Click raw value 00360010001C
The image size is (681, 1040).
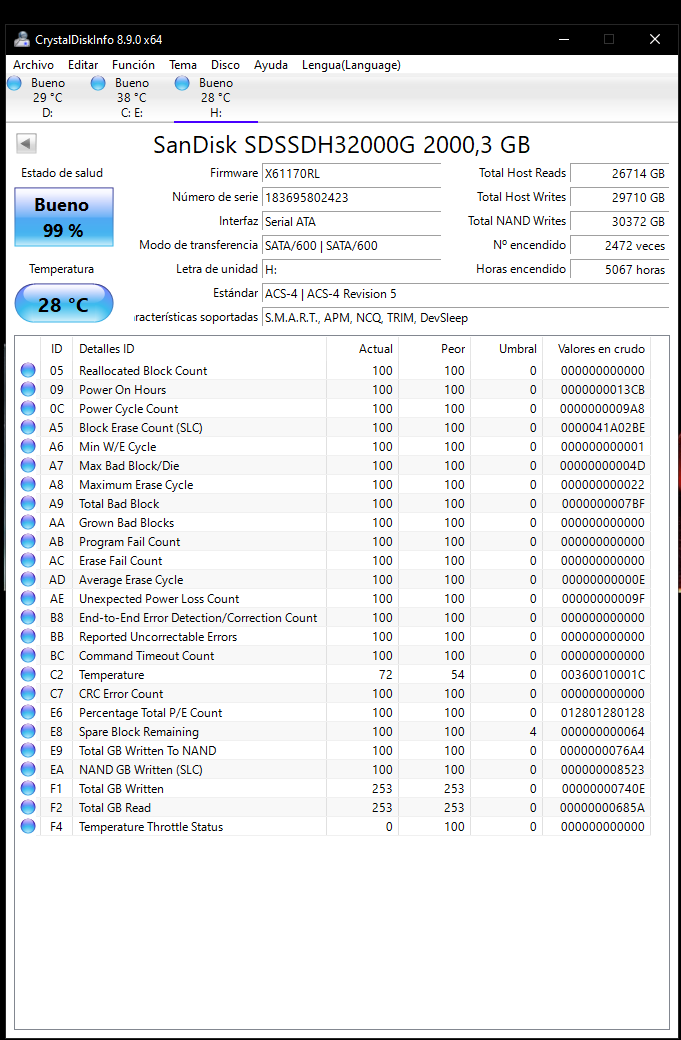[x=602, y=675]
